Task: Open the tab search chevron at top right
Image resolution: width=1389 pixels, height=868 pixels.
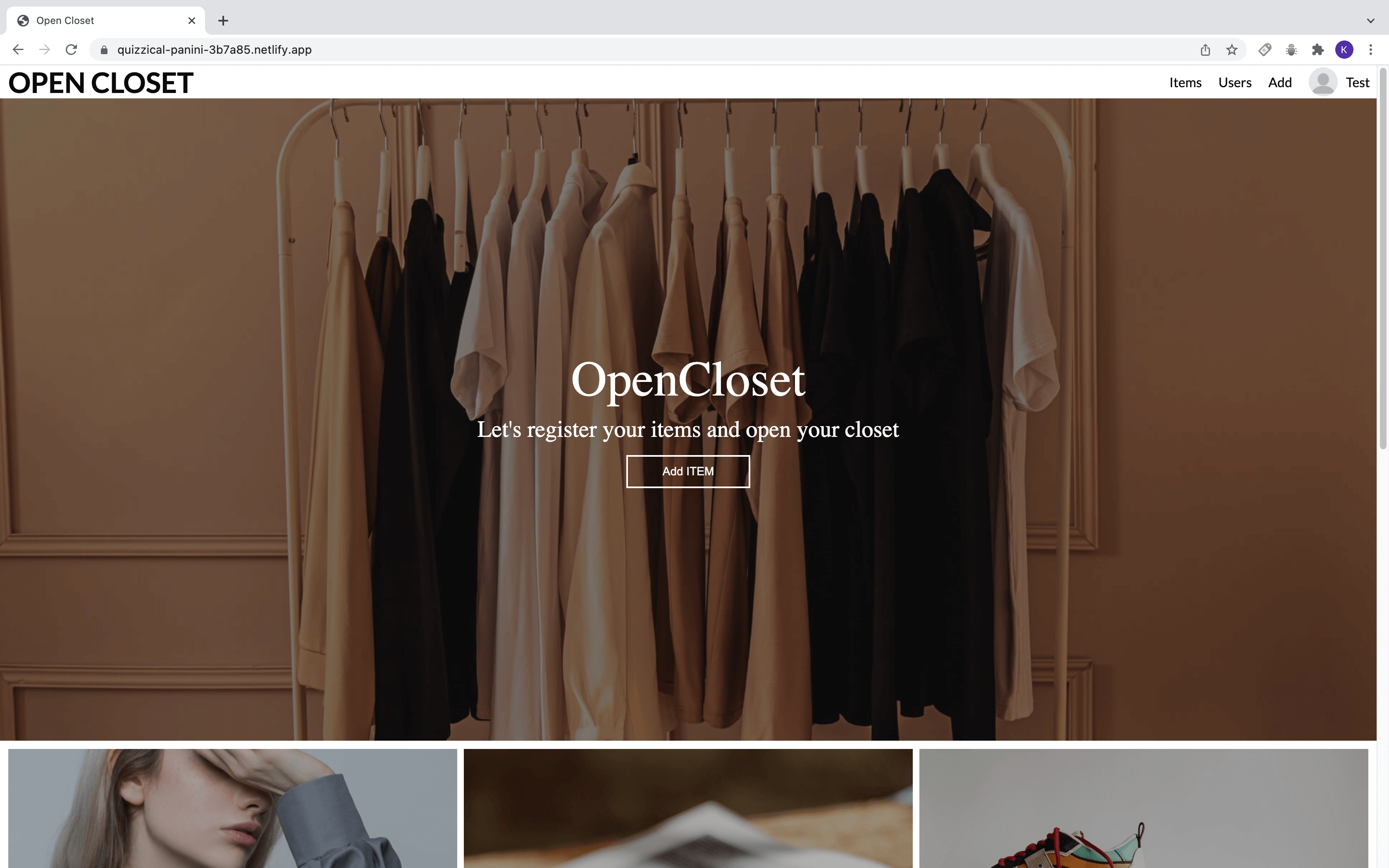Action: click(1371, 20)
